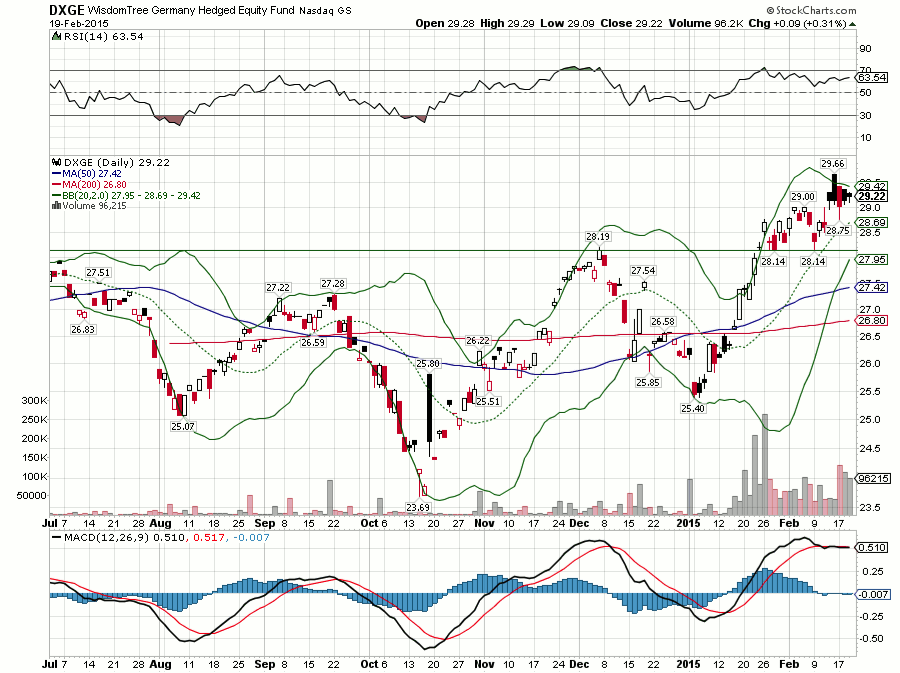Click the 25.80 October price annotation

(428, 363)
